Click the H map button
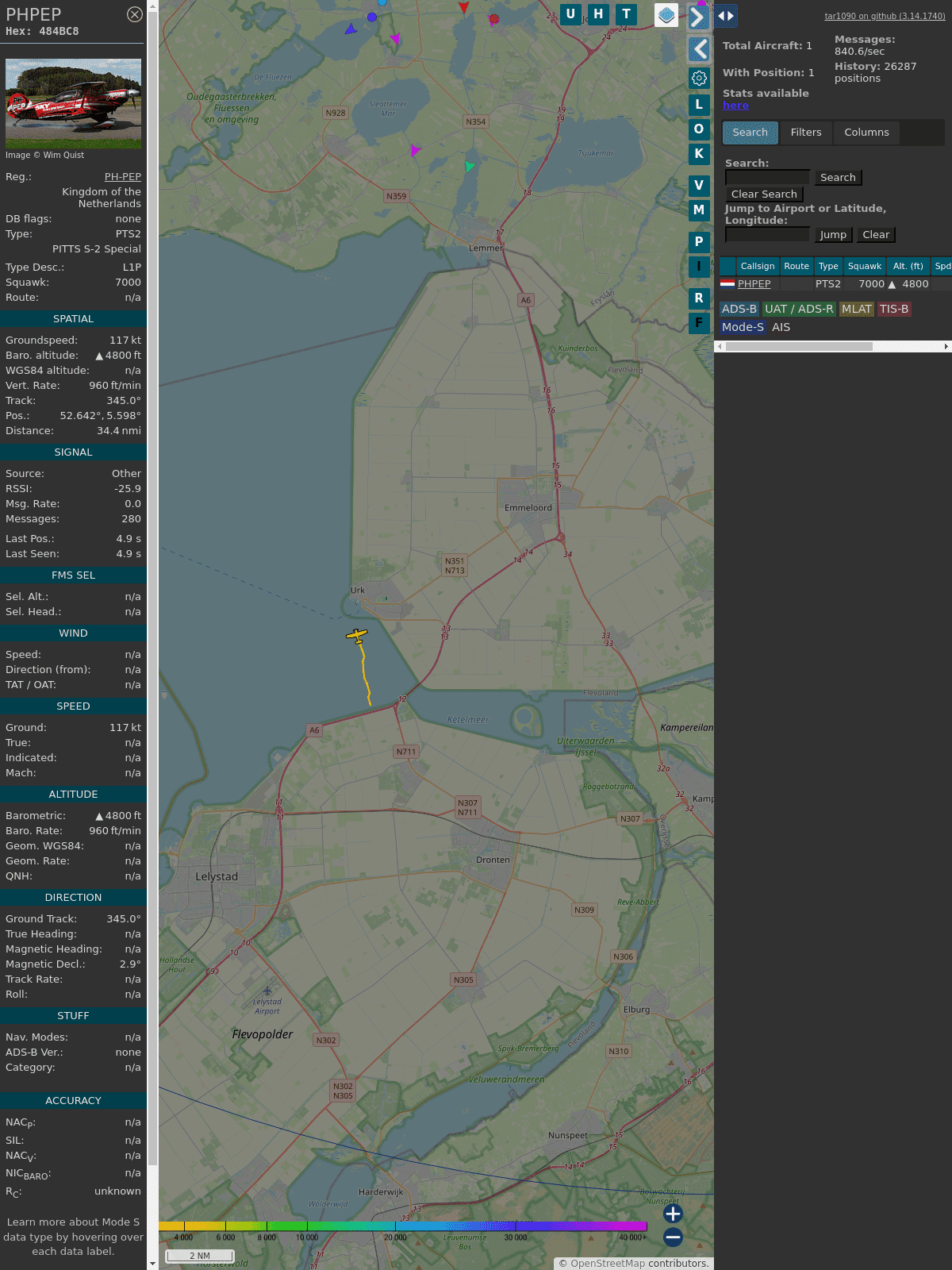 click(598, 14)
